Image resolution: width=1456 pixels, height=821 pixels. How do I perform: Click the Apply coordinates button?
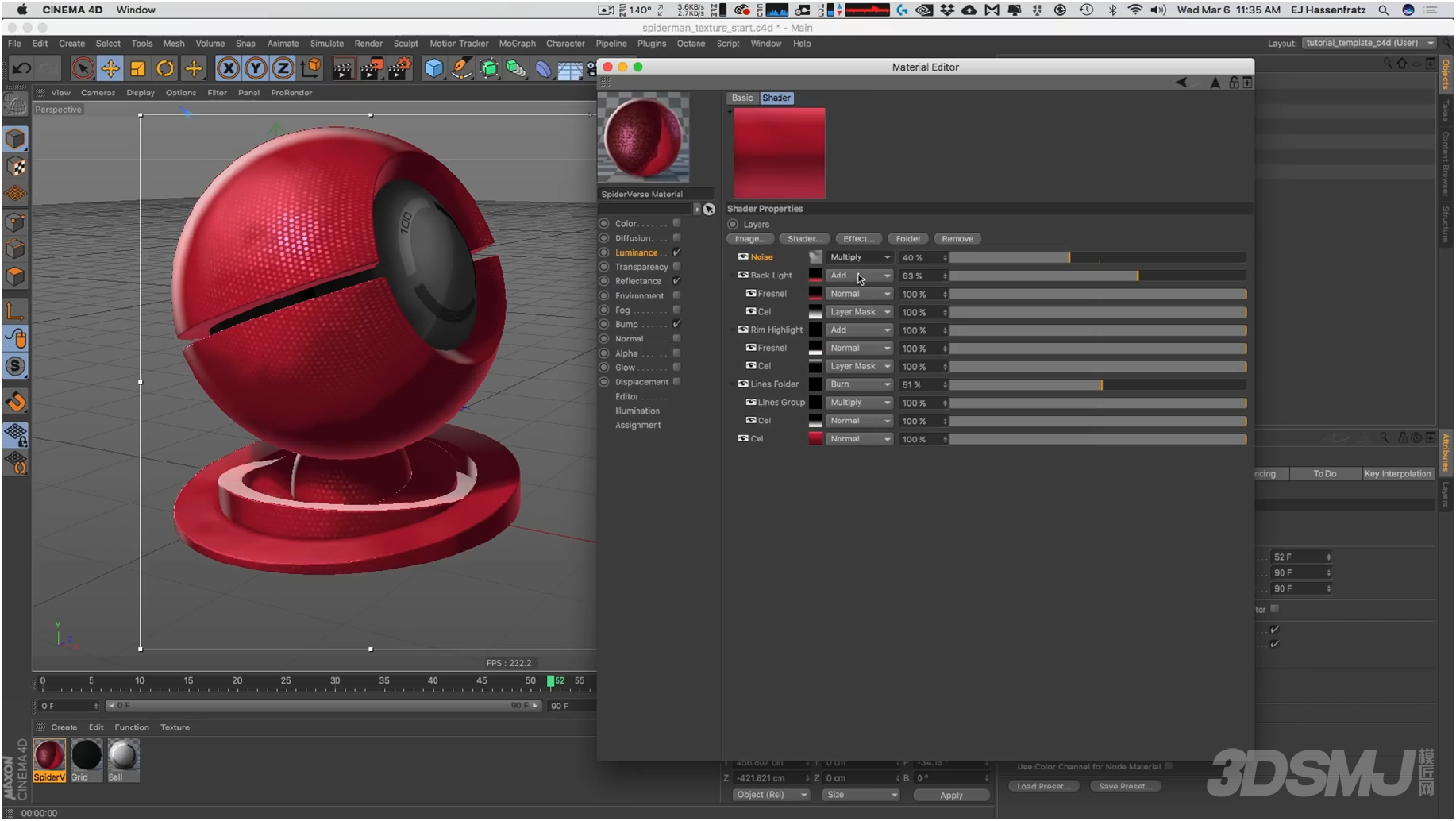[951, 795]
